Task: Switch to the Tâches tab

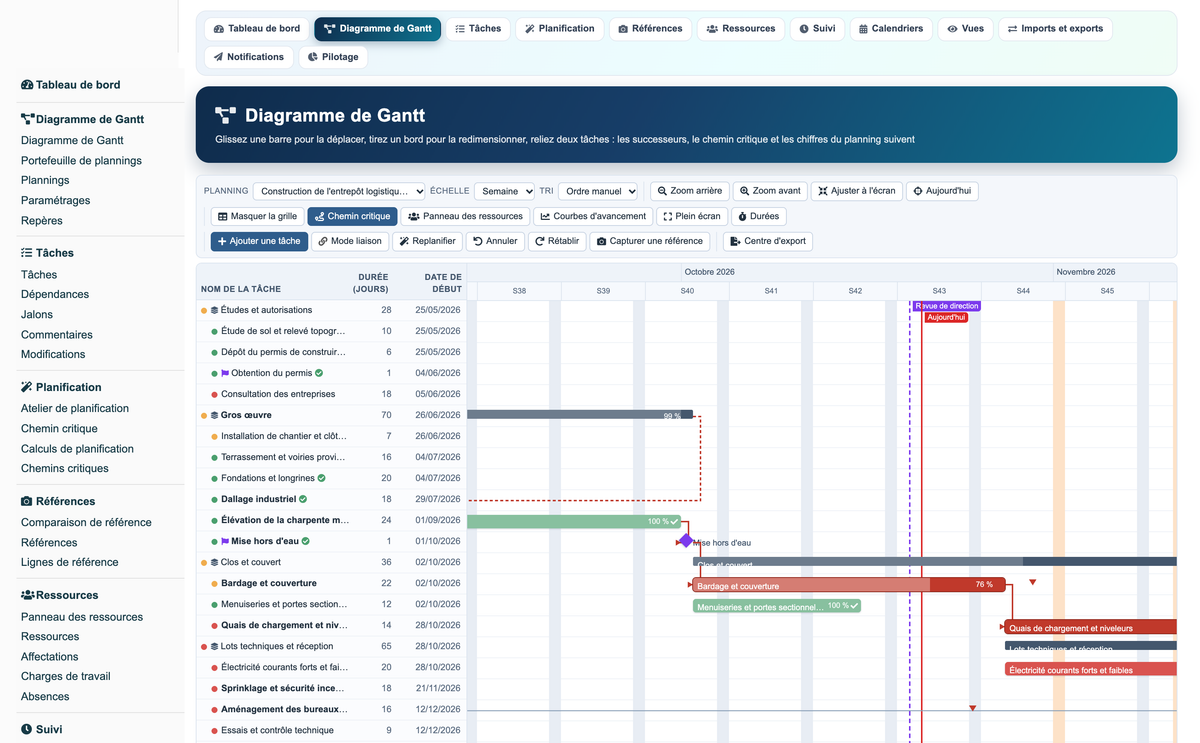Action: 478,29
